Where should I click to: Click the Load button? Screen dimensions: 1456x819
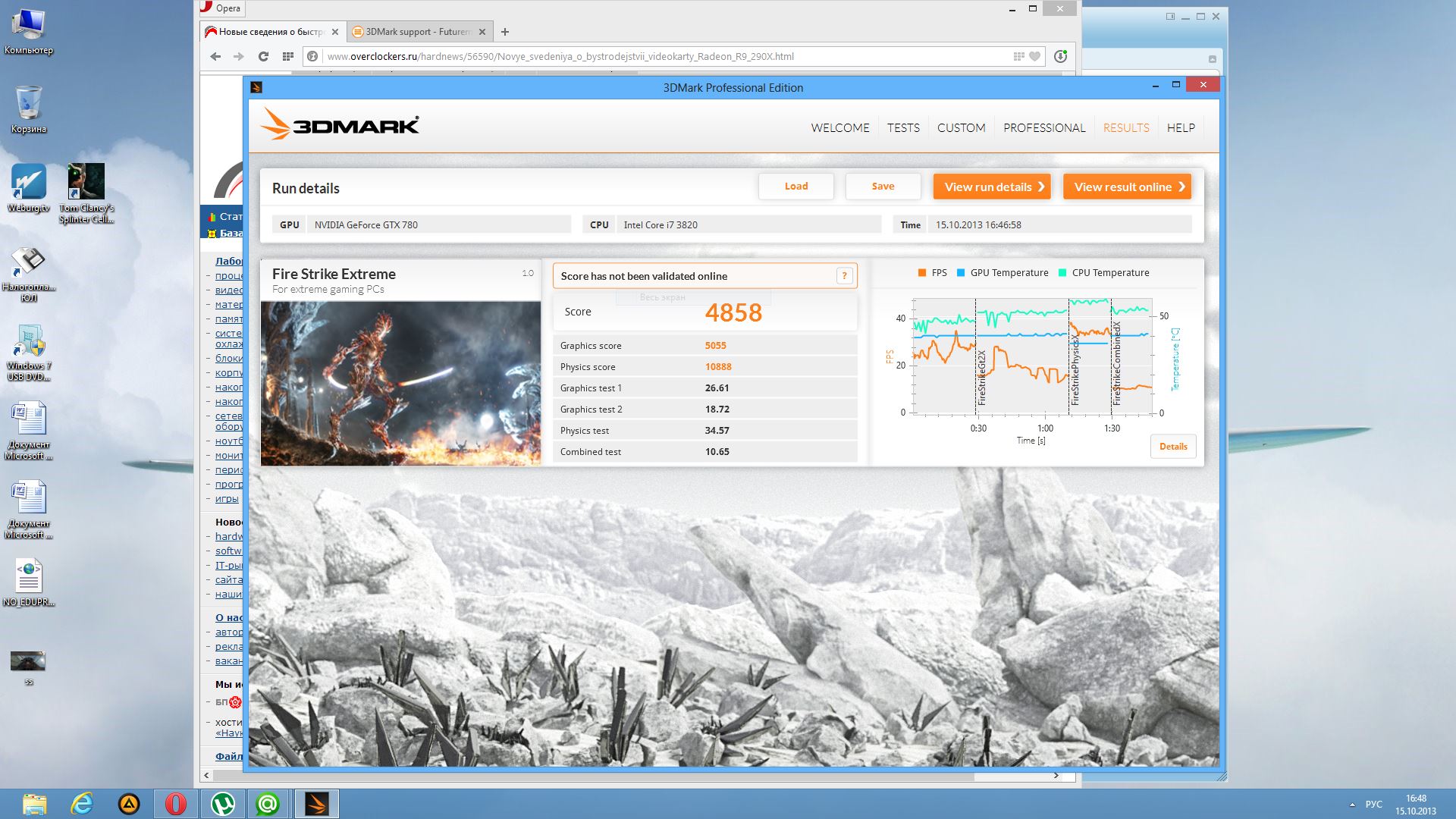point(796,187)
